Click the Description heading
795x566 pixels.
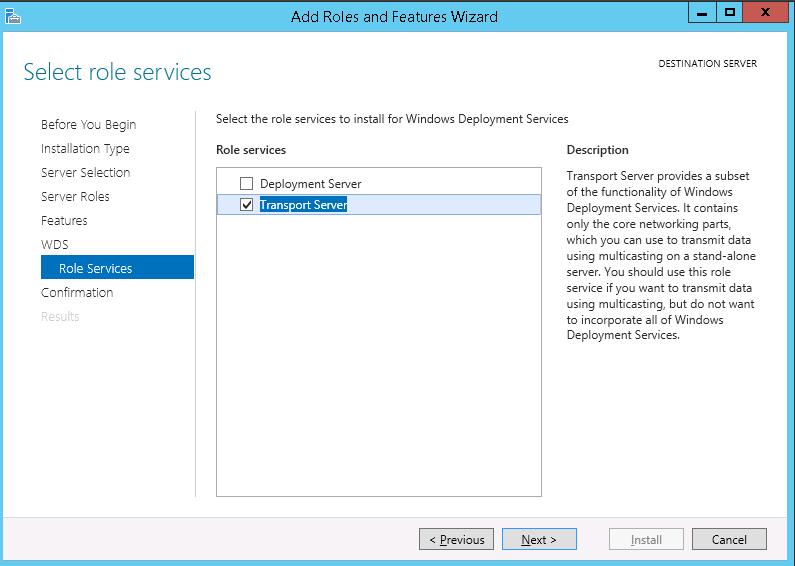pos(597,150)
